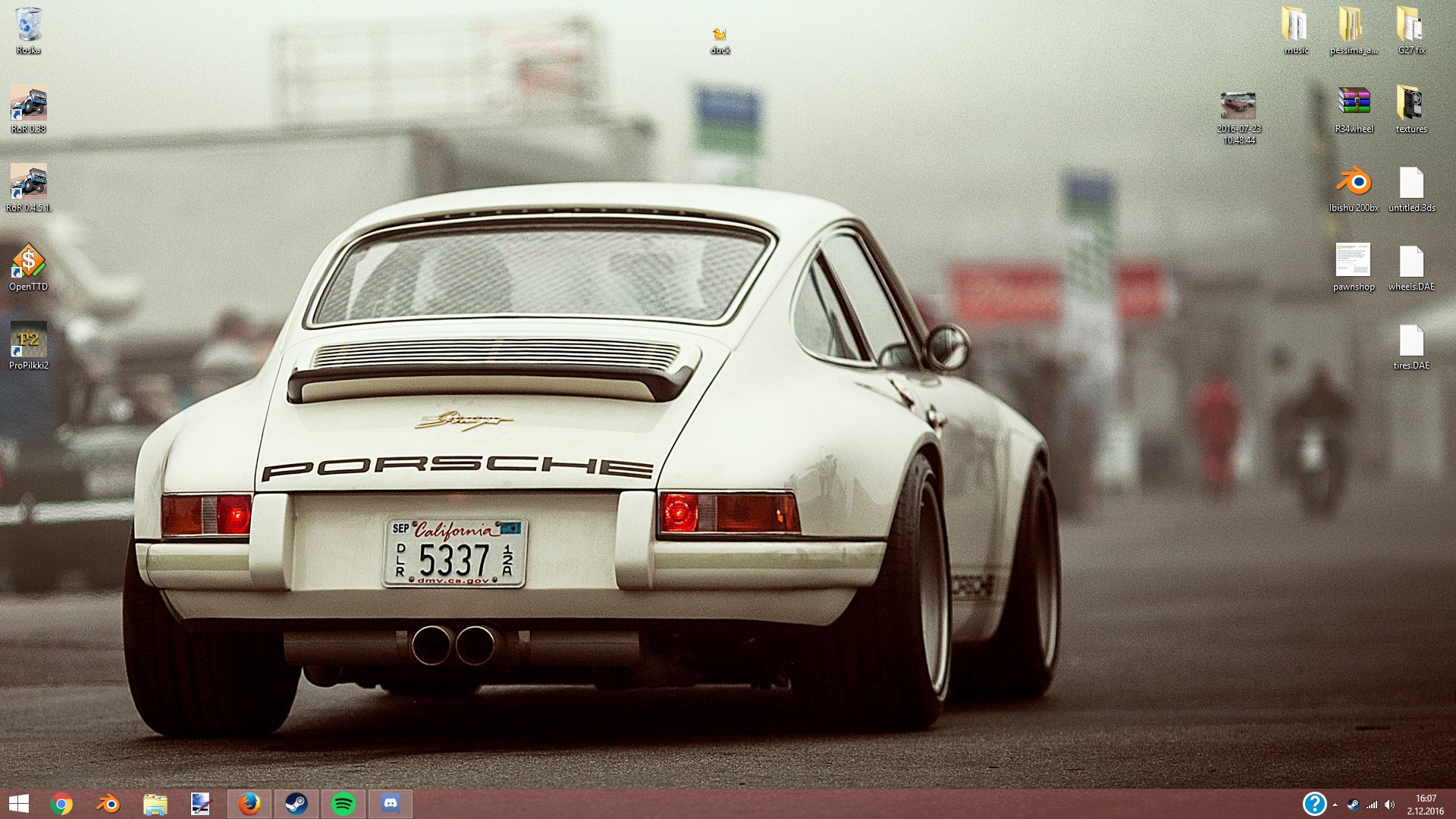Open the clock showing 16:07 2.12.2016
The height and width of the screenshot is (819, 1456).
(x=1425, y=805)
